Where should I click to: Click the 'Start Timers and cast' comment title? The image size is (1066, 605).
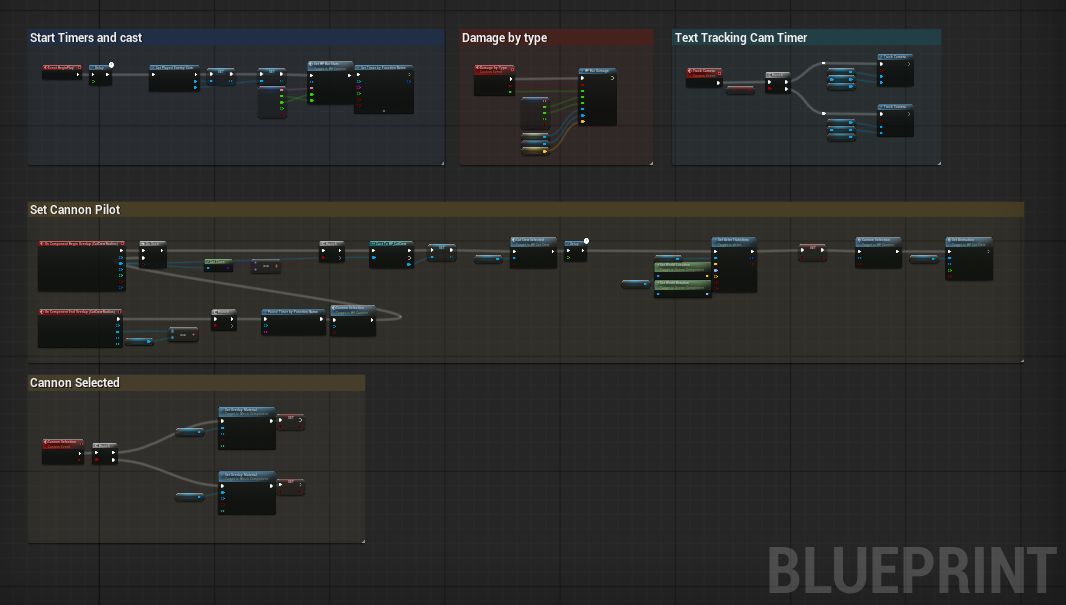(86, 37)
